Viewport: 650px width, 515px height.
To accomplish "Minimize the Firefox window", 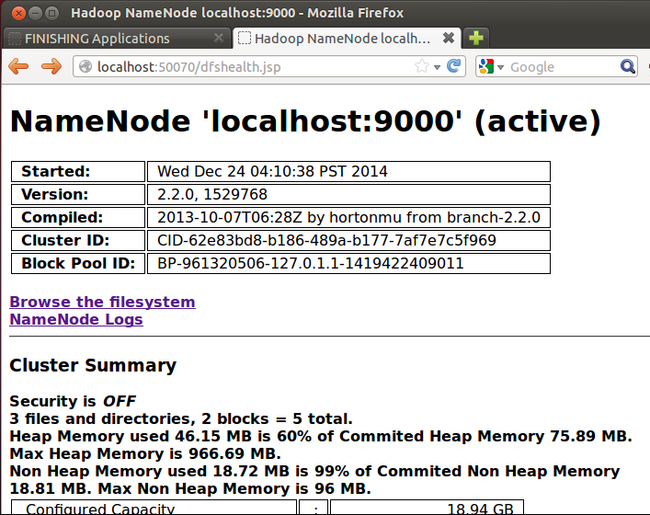I will [x=35, y=13].
